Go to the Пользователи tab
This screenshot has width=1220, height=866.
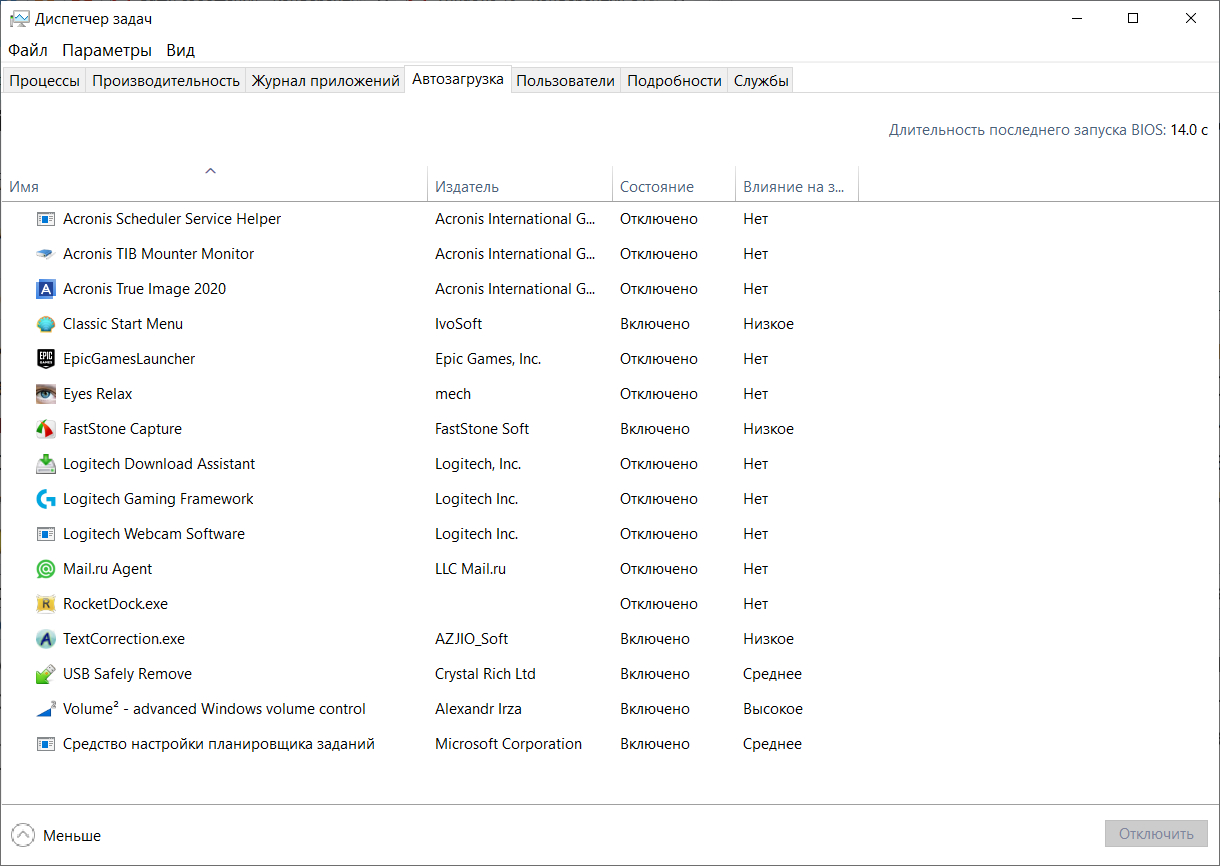(565, 81)
